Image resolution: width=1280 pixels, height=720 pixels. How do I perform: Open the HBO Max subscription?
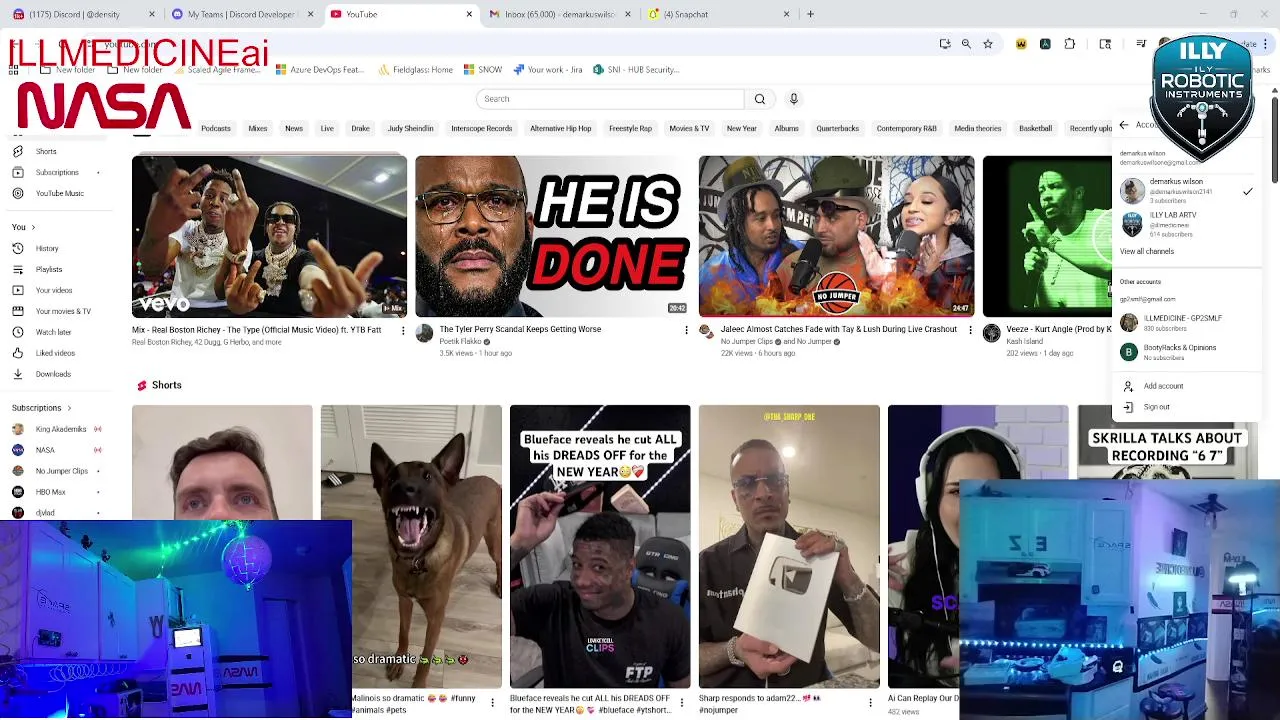coord(50,492)
